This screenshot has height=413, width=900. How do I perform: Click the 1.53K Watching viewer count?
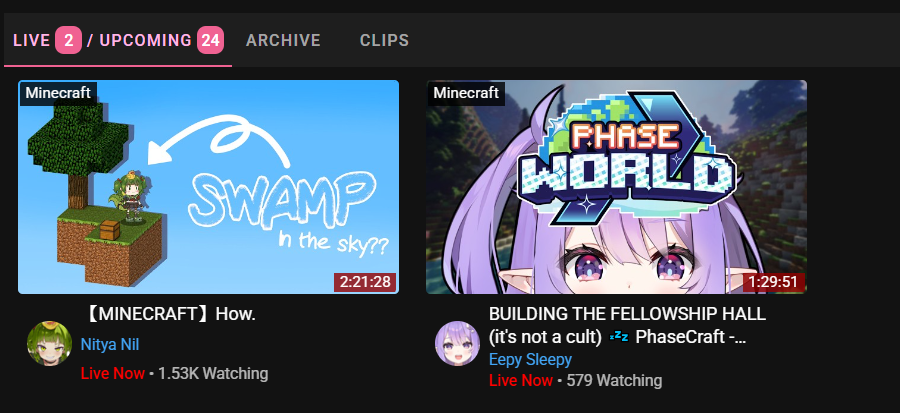click(x=213, y=373)
